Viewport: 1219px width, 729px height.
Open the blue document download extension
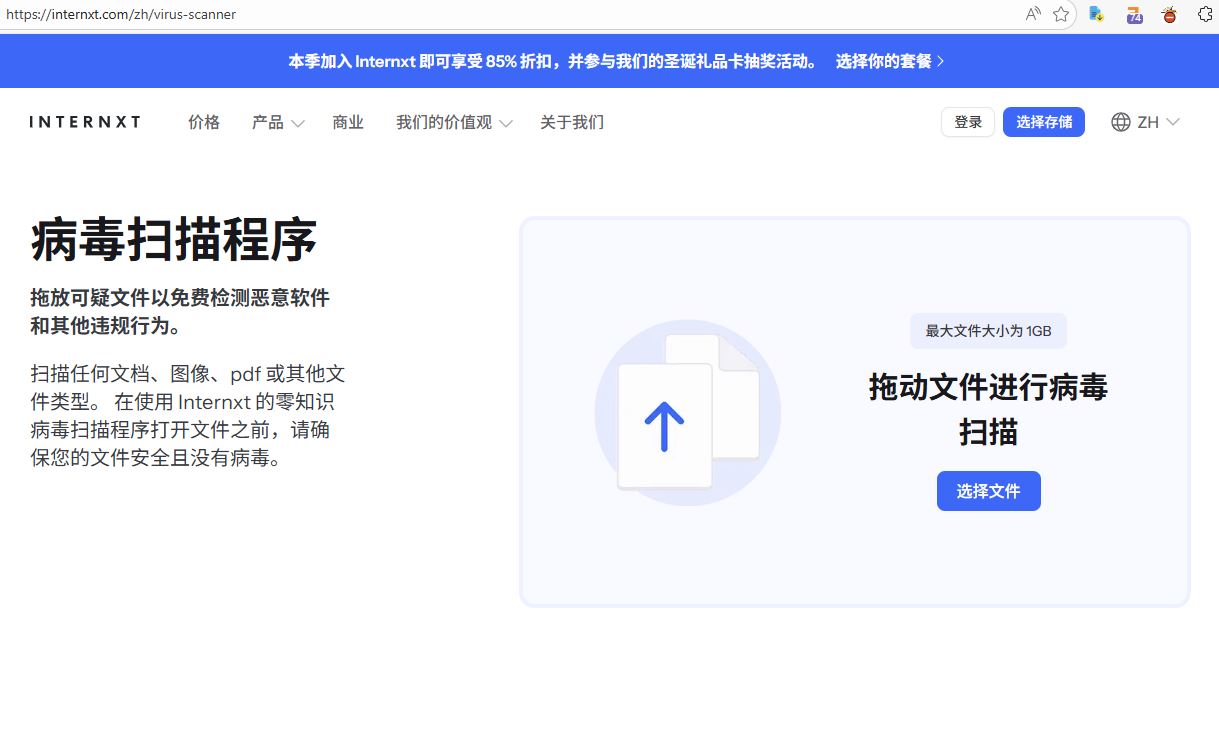point(1097,14)
